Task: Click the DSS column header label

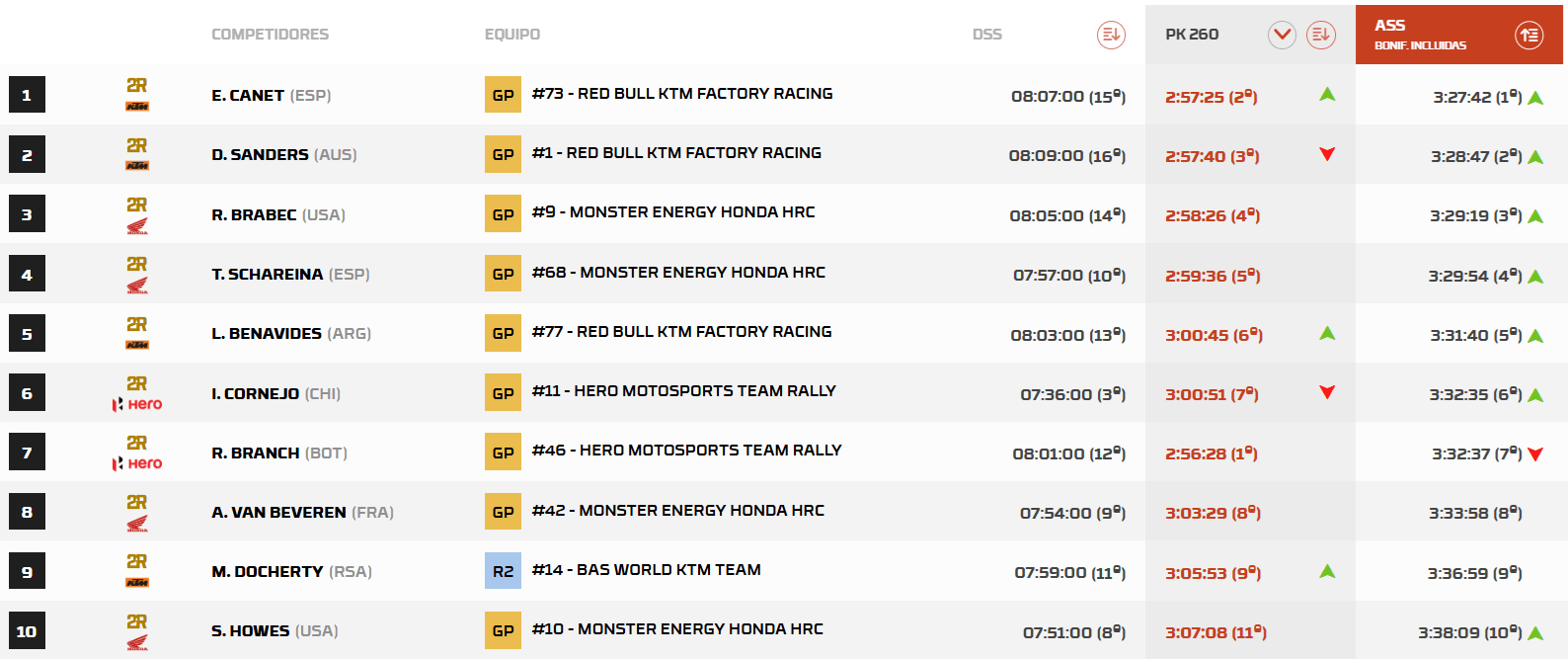Action: pyautogui.click(x=986, y=35)
